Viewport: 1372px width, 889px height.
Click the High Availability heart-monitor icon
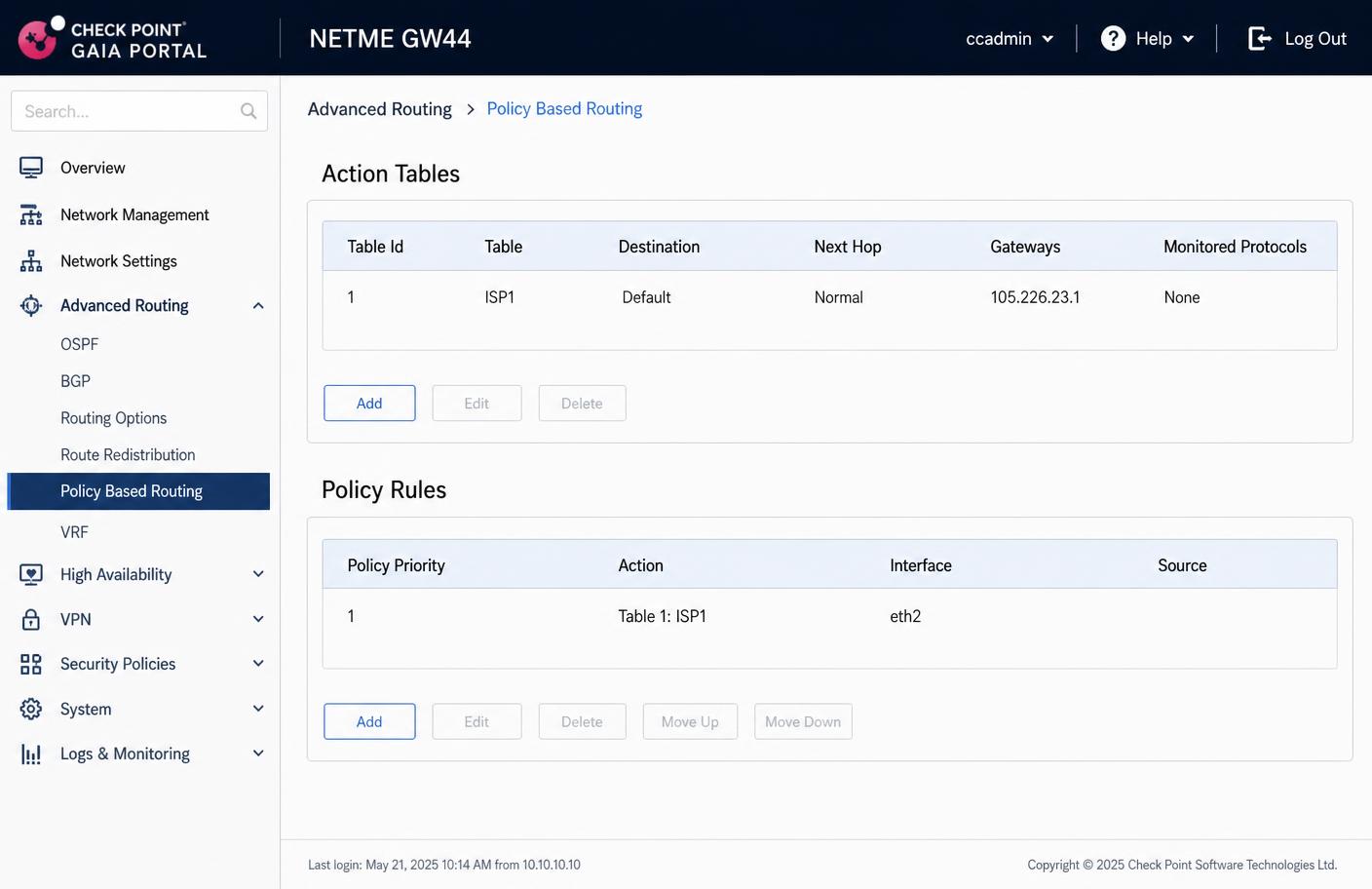[x=31, y=574]
